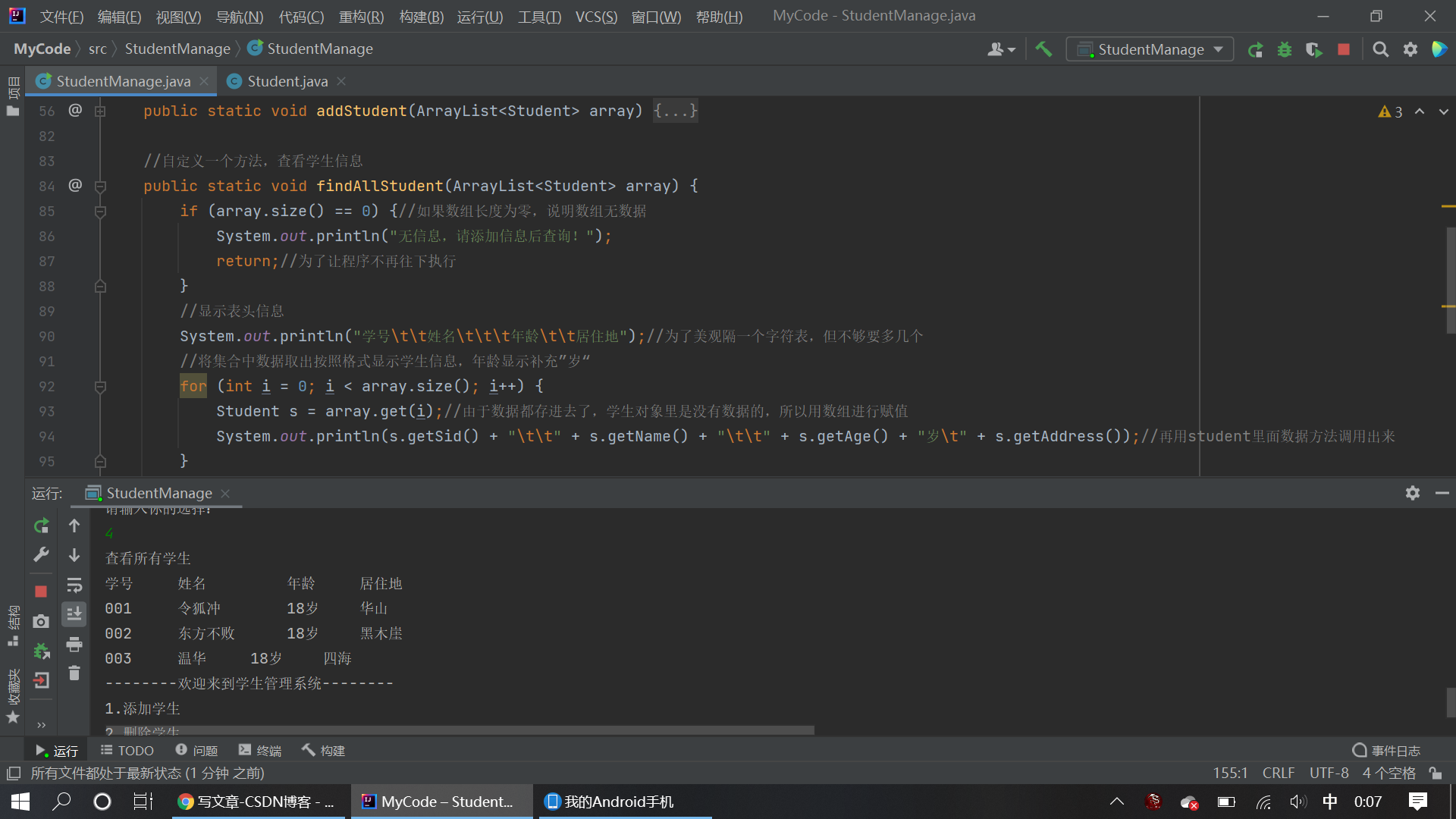Viewport: 1456px width, 819px height.
Task: Collapse findAllStudent method at line 84
Action: coord(100,186)
